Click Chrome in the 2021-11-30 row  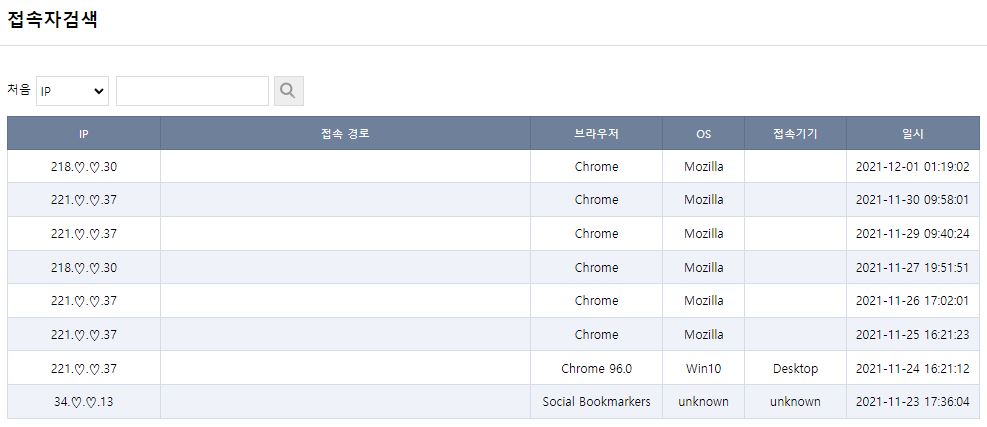tap(596, 200)
